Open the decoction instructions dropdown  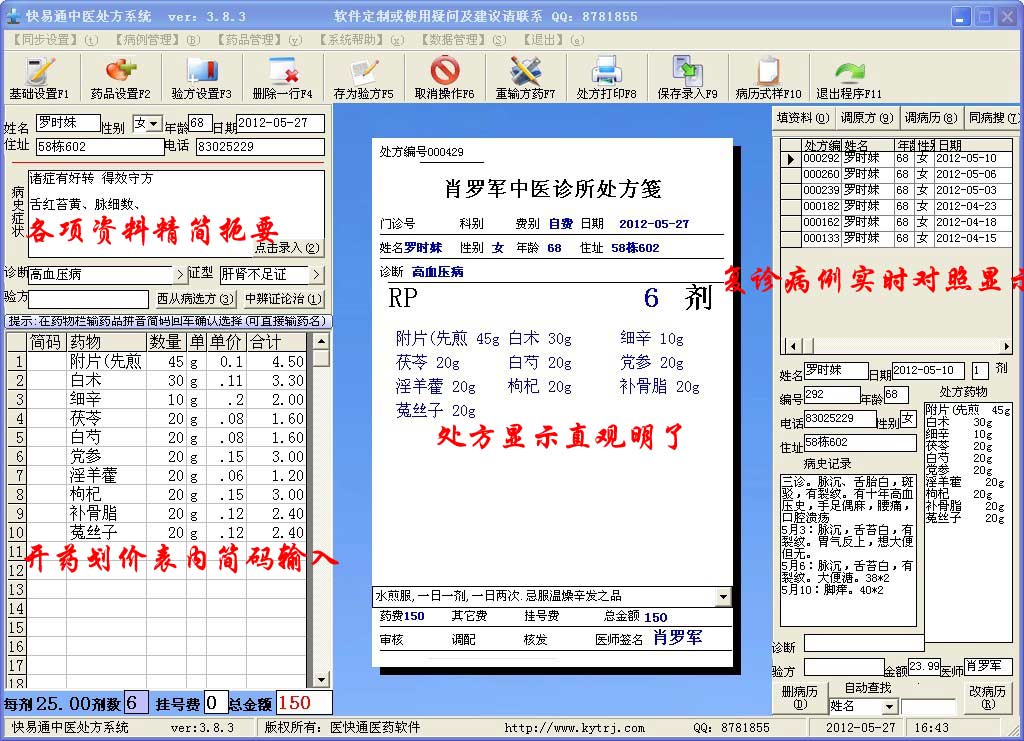(723, 597)
